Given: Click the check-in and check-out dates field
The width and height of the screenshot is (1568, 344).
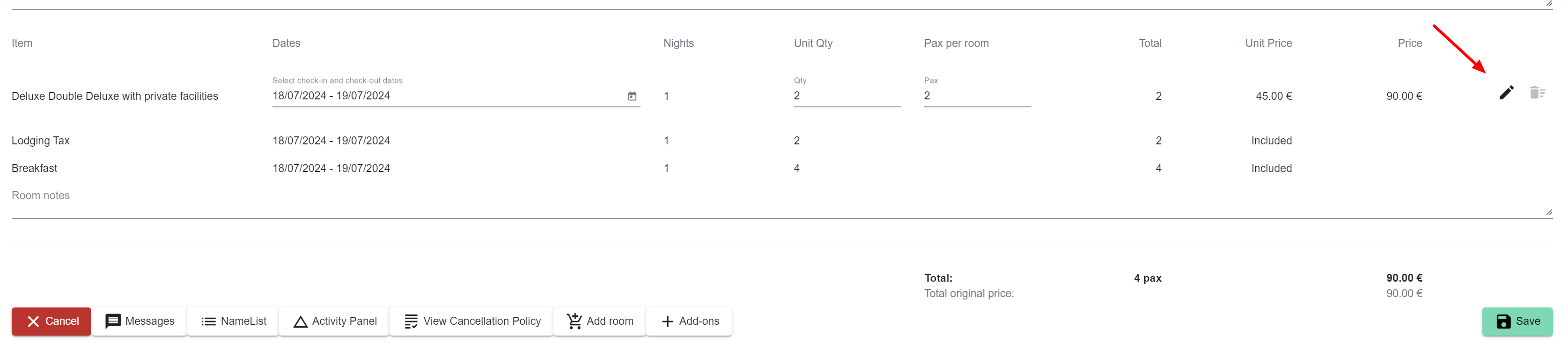Looking at the screenshot, I should pyautogui.click(x=444, y=96).
